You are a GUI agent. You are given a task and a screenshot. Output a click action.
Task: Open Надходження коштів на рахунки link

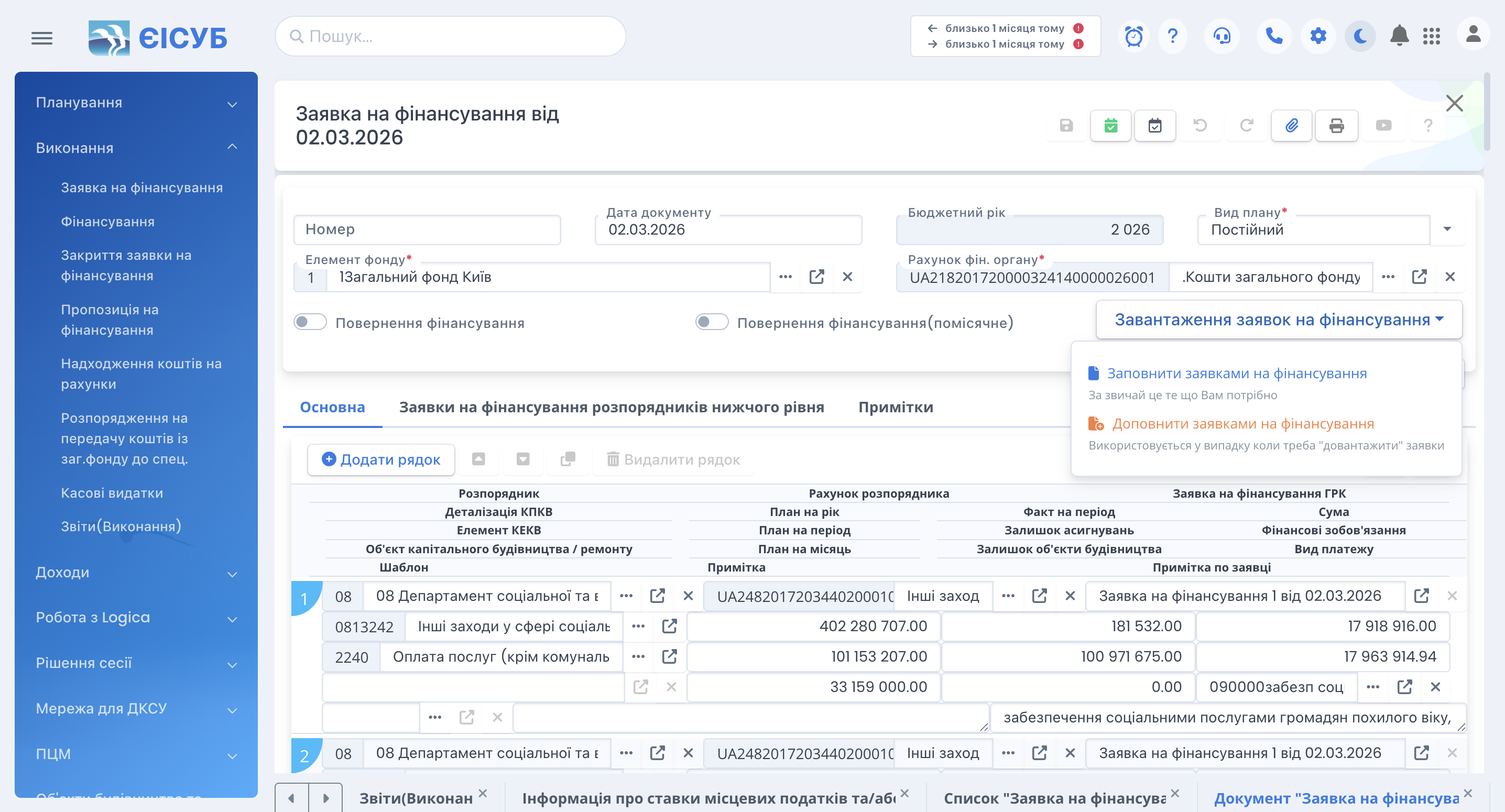141,374
